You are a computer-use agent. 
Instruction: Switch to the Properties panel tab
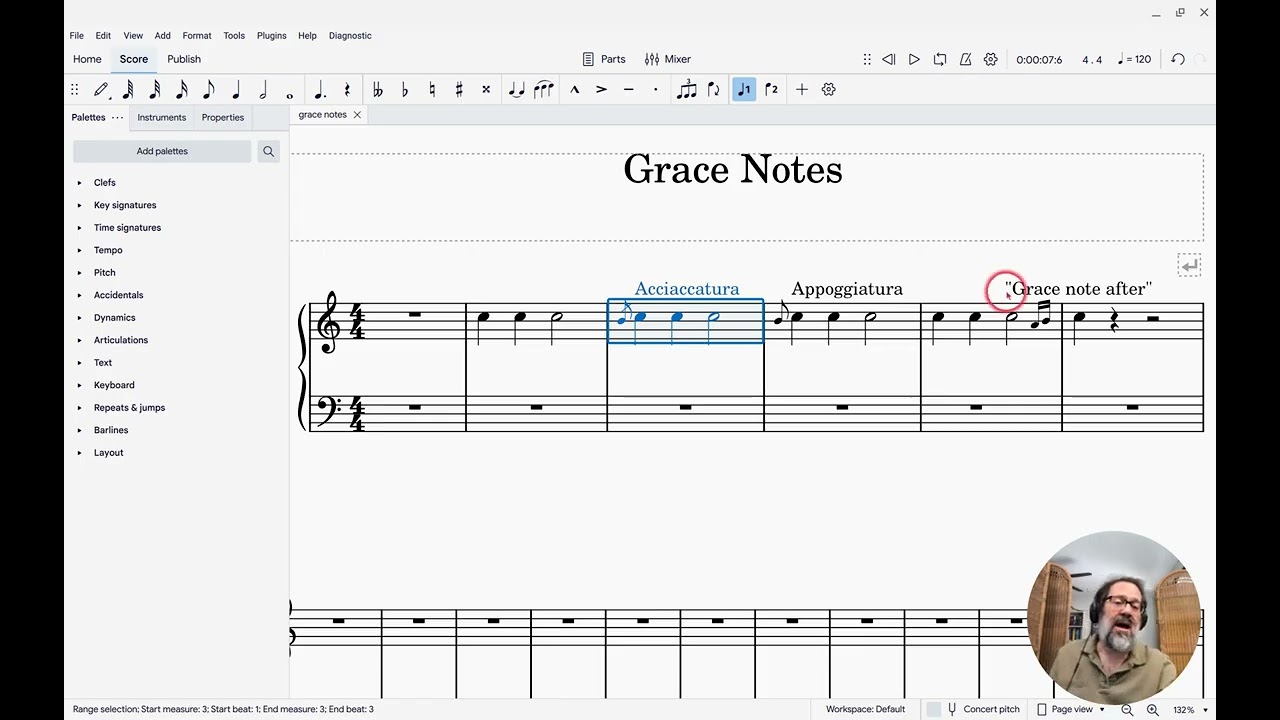(x=222, y=117)
